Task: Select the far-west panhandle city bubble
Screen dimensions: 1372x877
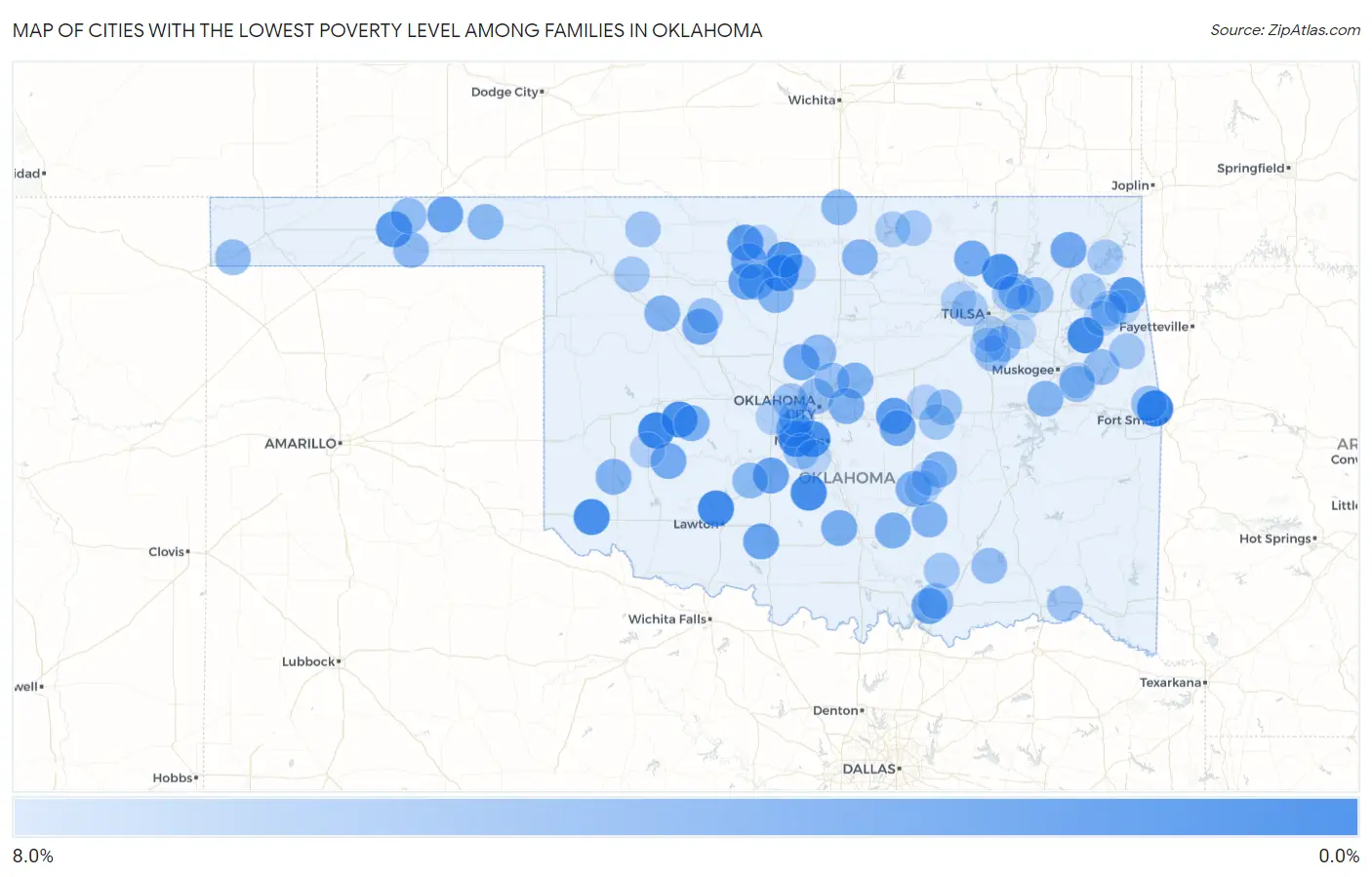Action: [232, 258]
